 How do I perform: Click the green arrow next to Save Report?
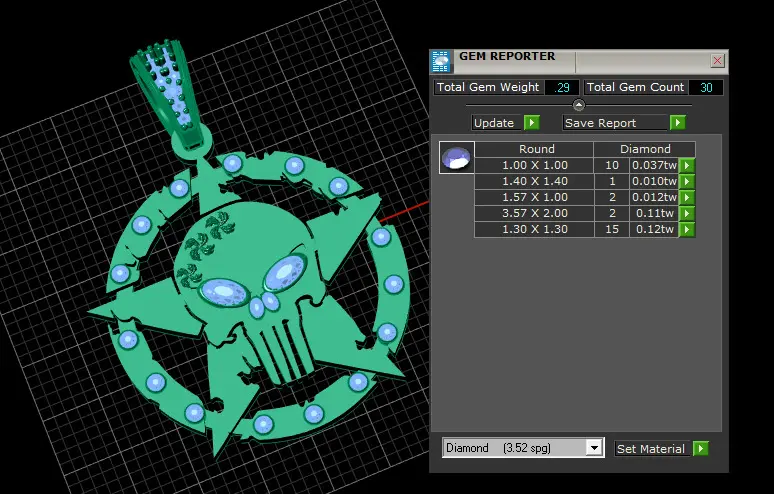coord(678,122)
